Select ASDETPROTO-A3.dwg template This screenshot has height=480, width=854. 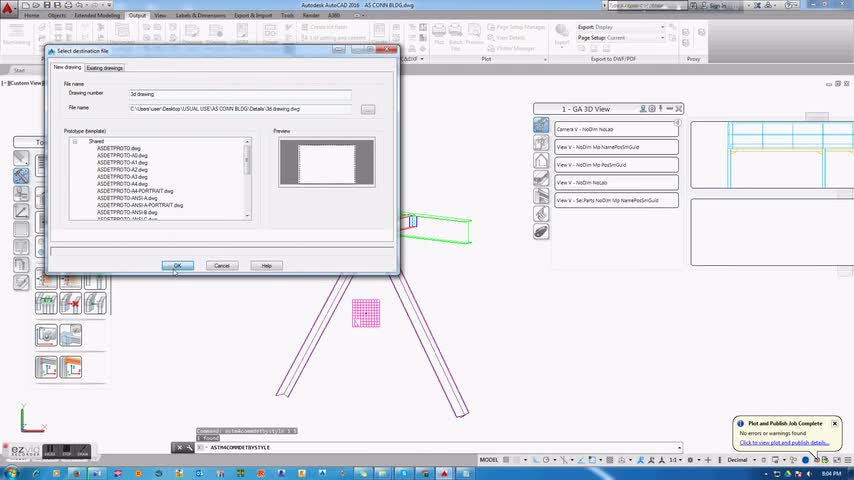coord(122,177)
